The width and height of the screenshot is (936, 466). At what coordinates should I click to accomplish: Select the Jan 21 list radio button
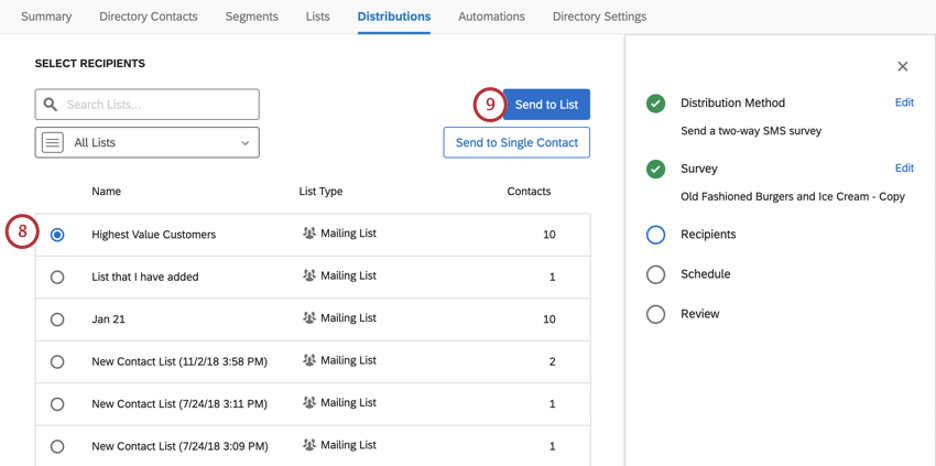click(57, 319)
